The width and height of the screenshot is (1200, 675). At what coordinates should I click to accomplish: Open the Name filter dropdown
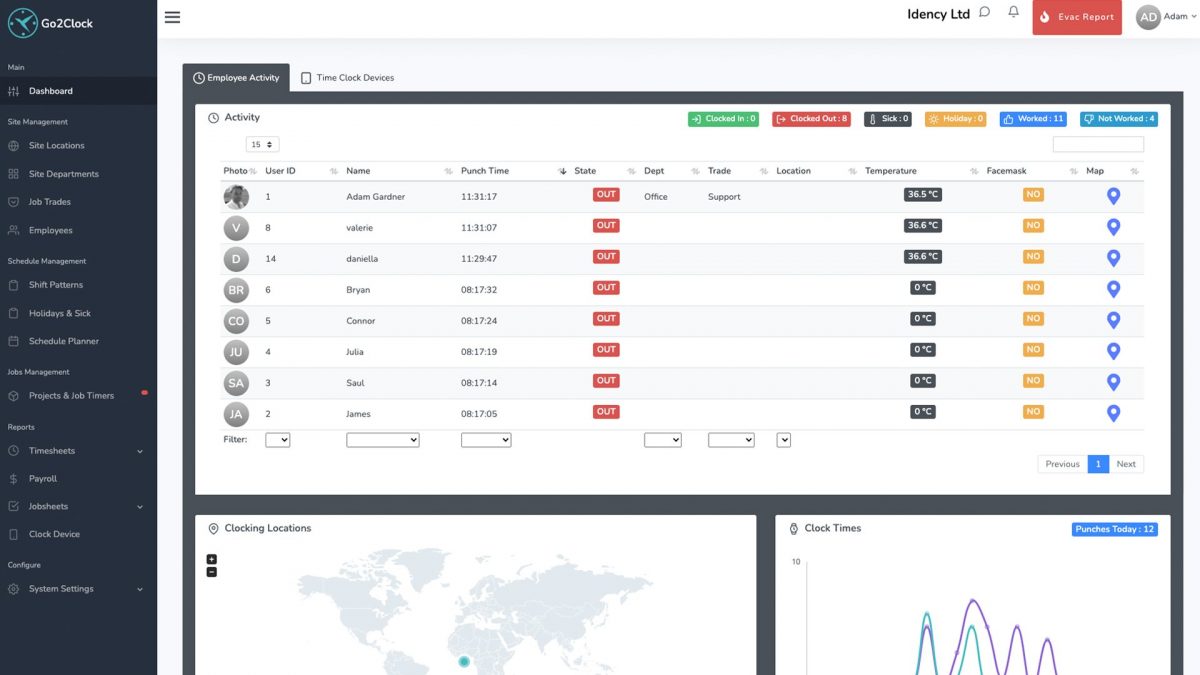382,440
